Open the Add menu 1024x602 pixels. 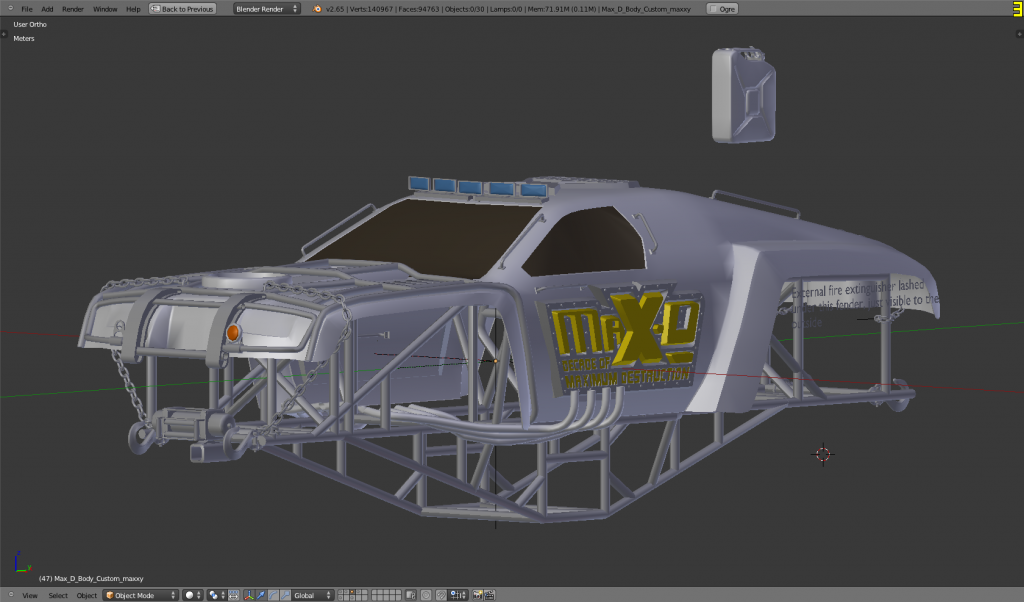click(x=47, y=9)
